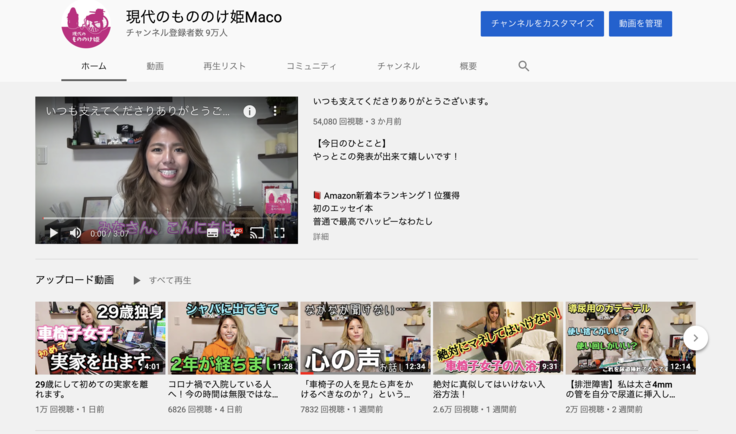
Task: Show video info card icon
Action: tap(250, 111)
